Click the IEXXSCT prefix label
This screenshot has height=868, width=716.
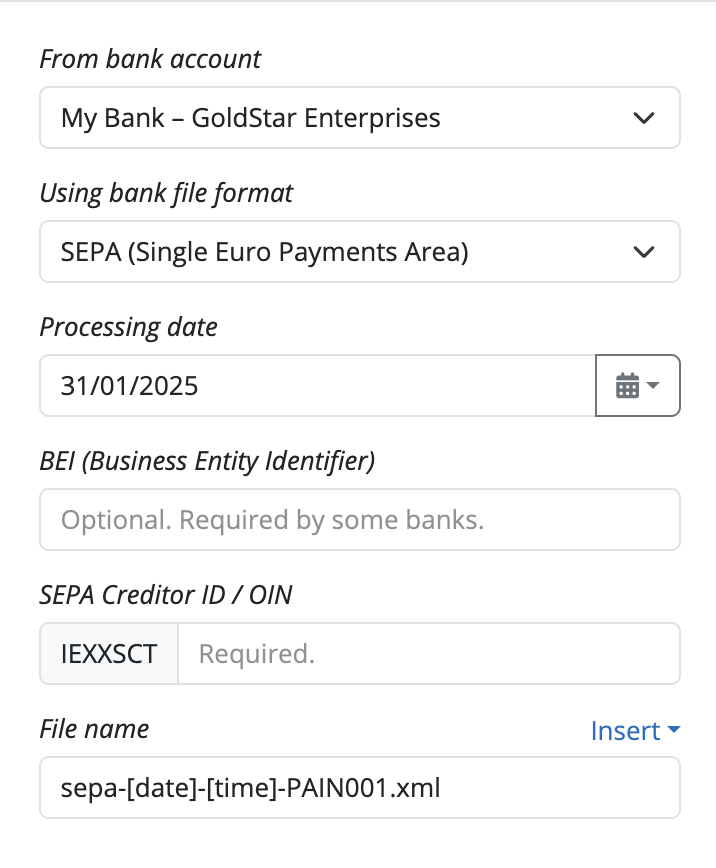(109, 653)
